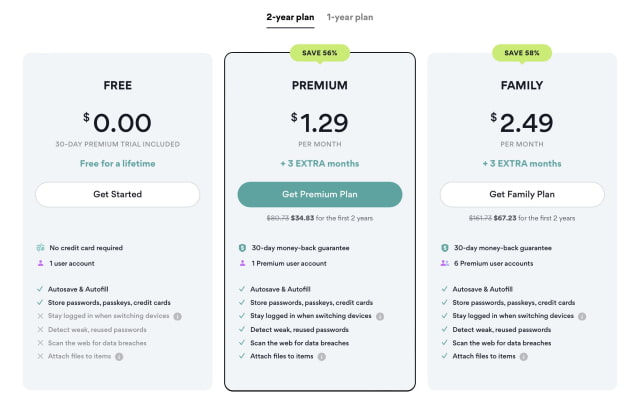Image resolution: width=640 pixels, height=411 pixels.
Task: Click info icon beside Premium 'Stay logged in'
Action: click(x=380, y=316)
